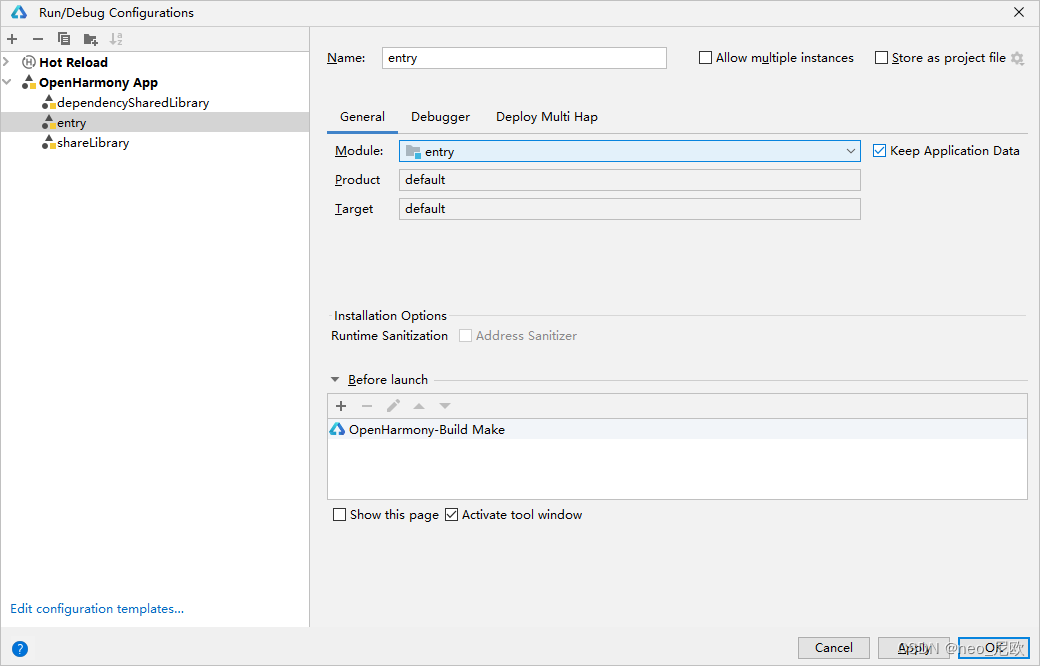Click the OpenHarmony-Build Make task icon
Image resolution: width=1040 pixels, height=666 pixels.
[338, 429]
